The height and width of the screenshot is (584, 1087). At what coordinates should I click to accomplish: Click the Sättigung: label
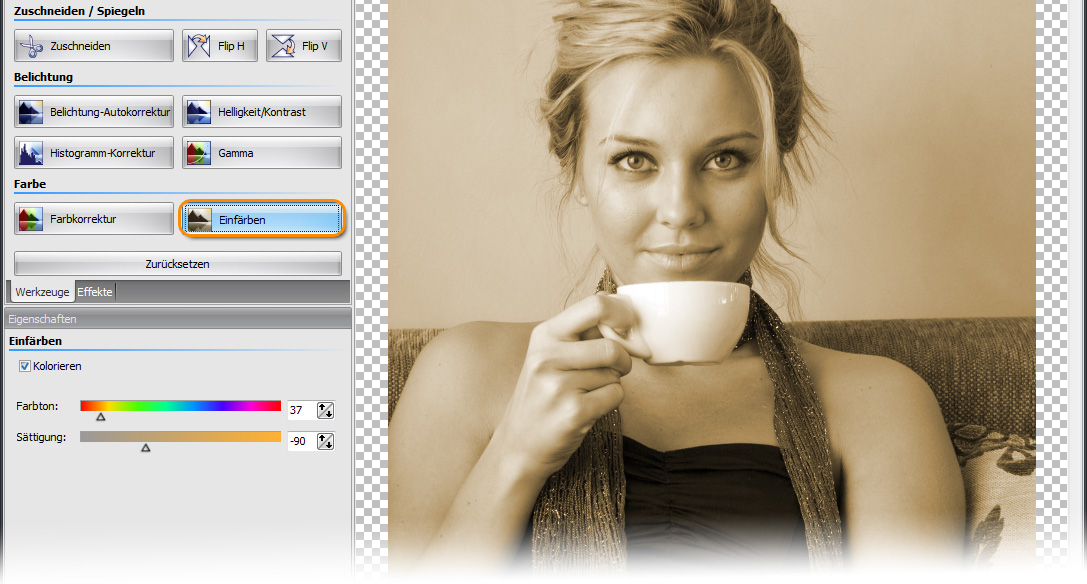(42, 437)
